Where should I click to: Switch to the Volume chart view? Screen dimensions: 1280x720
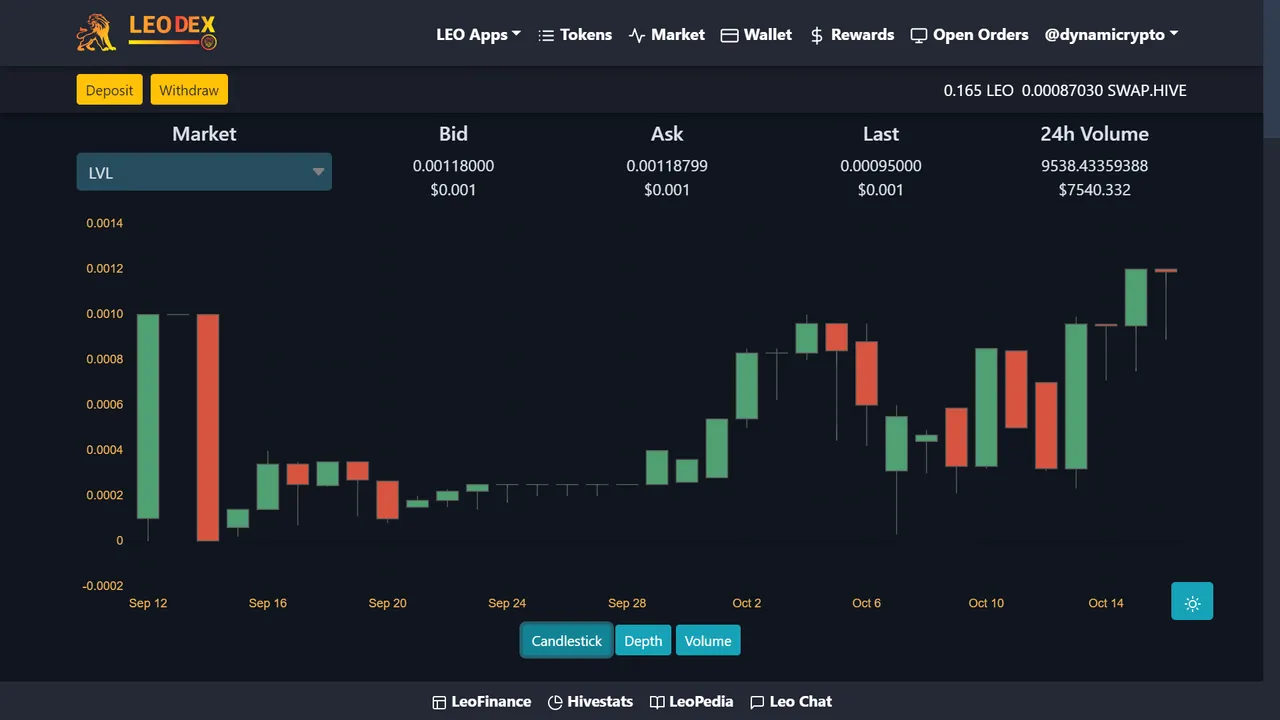(708, 641)
